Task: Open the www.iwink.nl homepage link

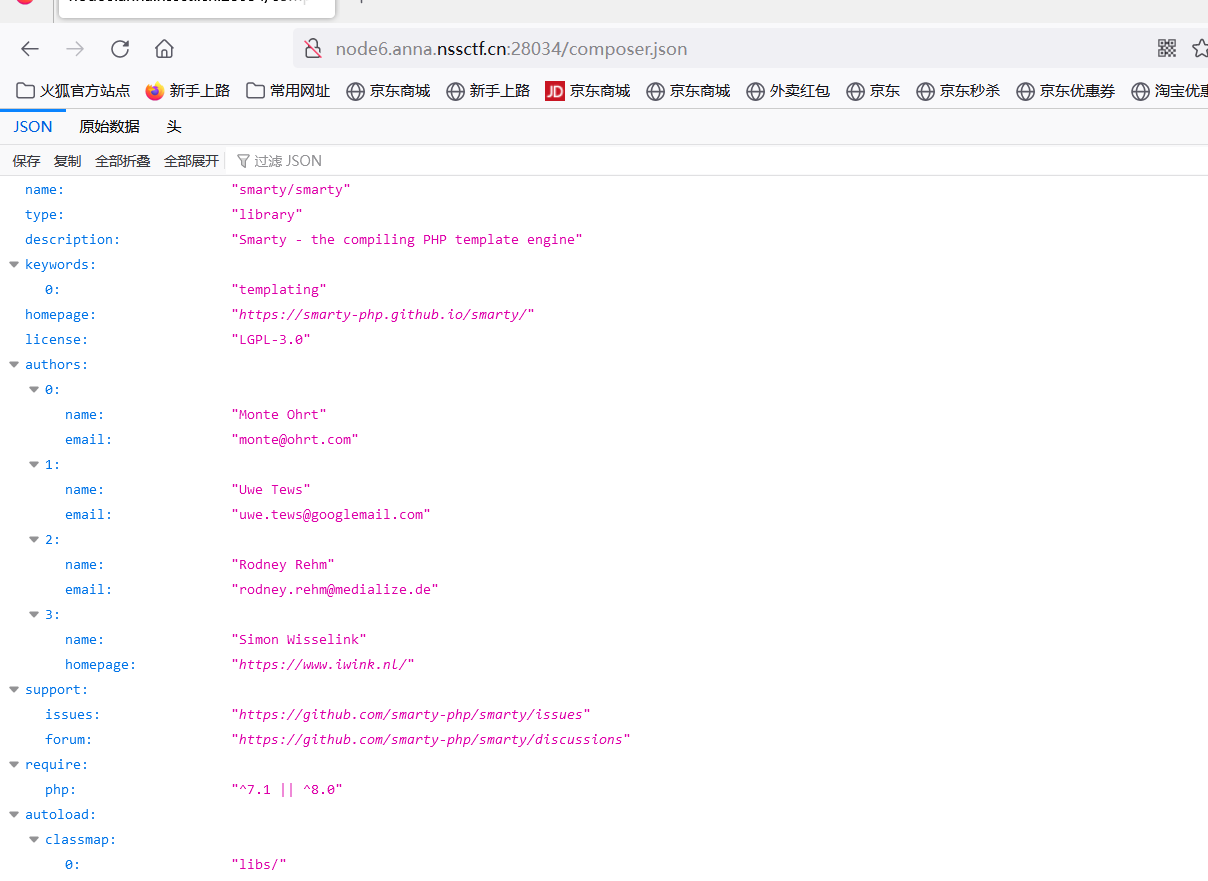Action: pos(323,665)
